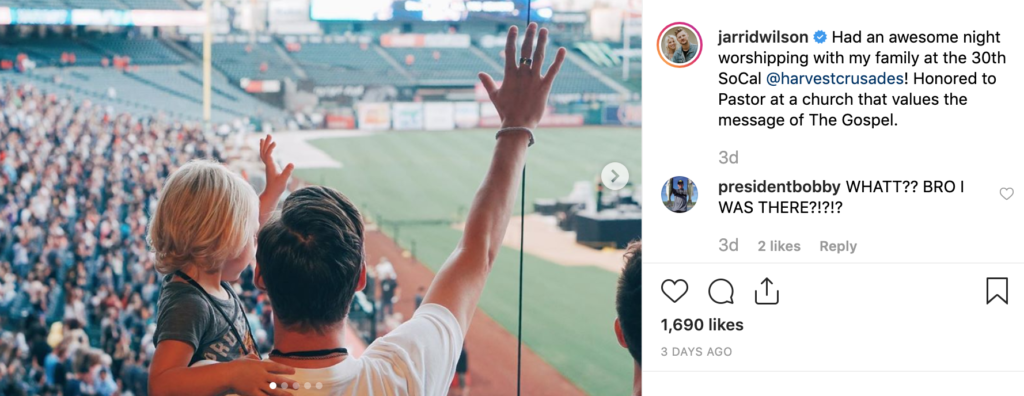Click the 3d timestamp under the comment
Viewport: 1024px width, 396px height.
pyautogui.click(x=728, y=246)
